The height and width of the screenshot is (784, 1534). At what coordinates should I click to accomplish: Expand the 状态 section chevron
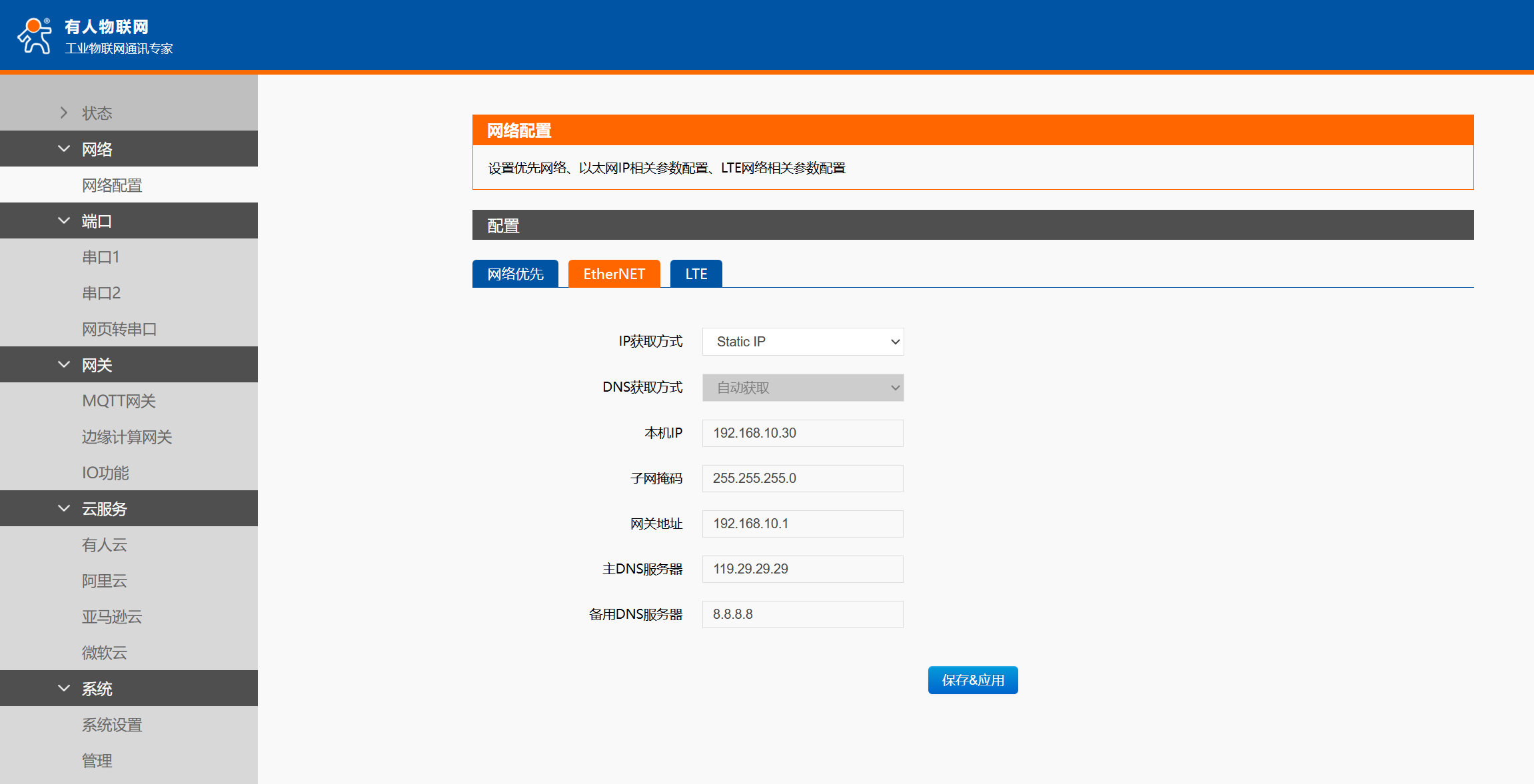[64, 113]
